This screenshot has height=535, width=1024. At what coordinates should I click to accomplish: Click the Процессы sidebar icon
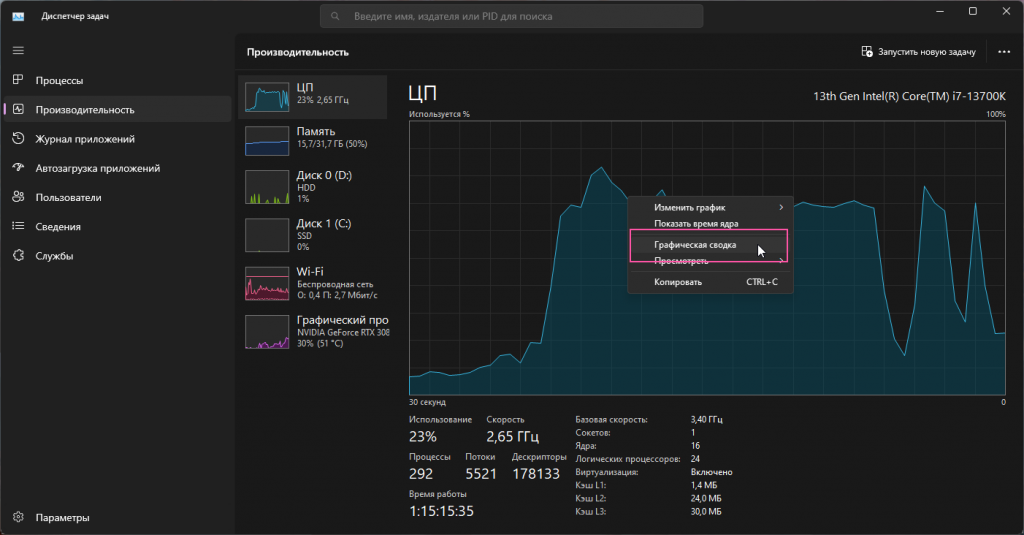18,80
